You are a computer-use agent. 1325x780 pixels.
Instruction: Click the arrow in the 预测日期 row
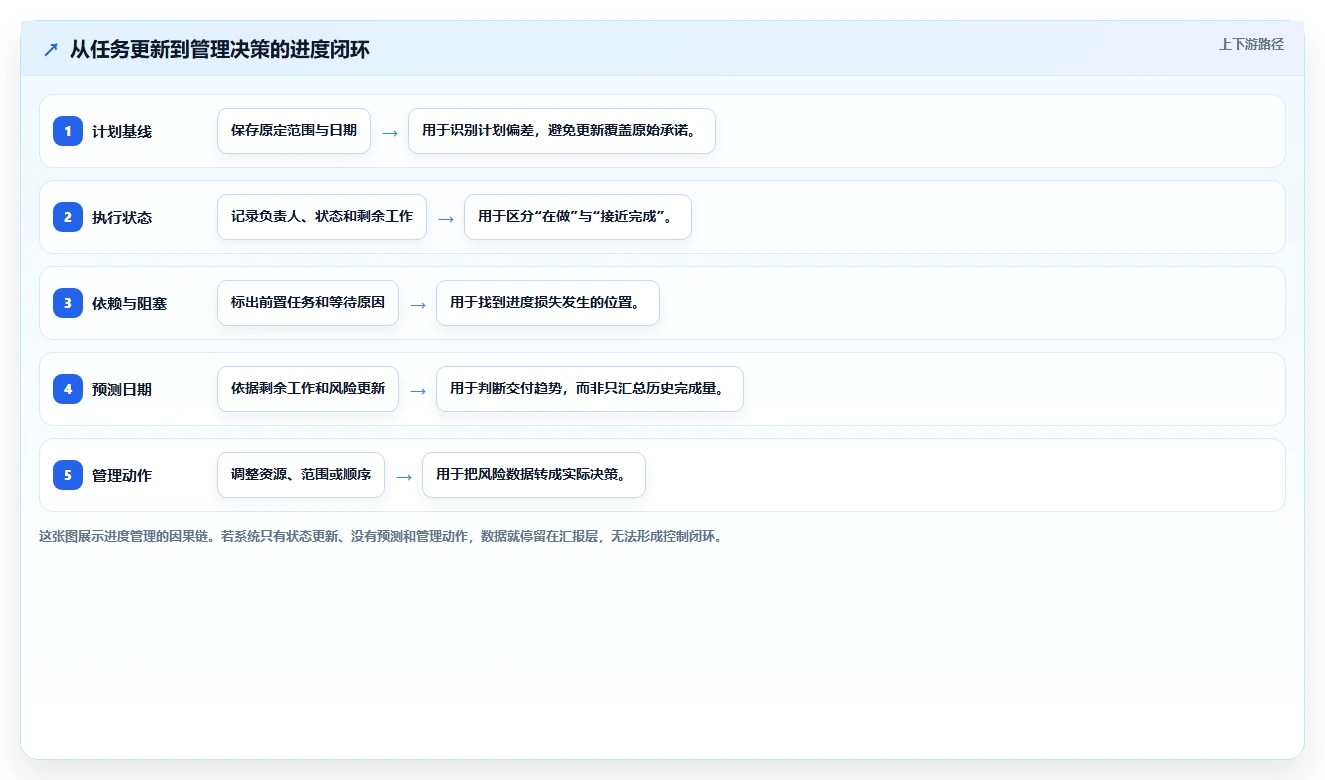[418, 390]
